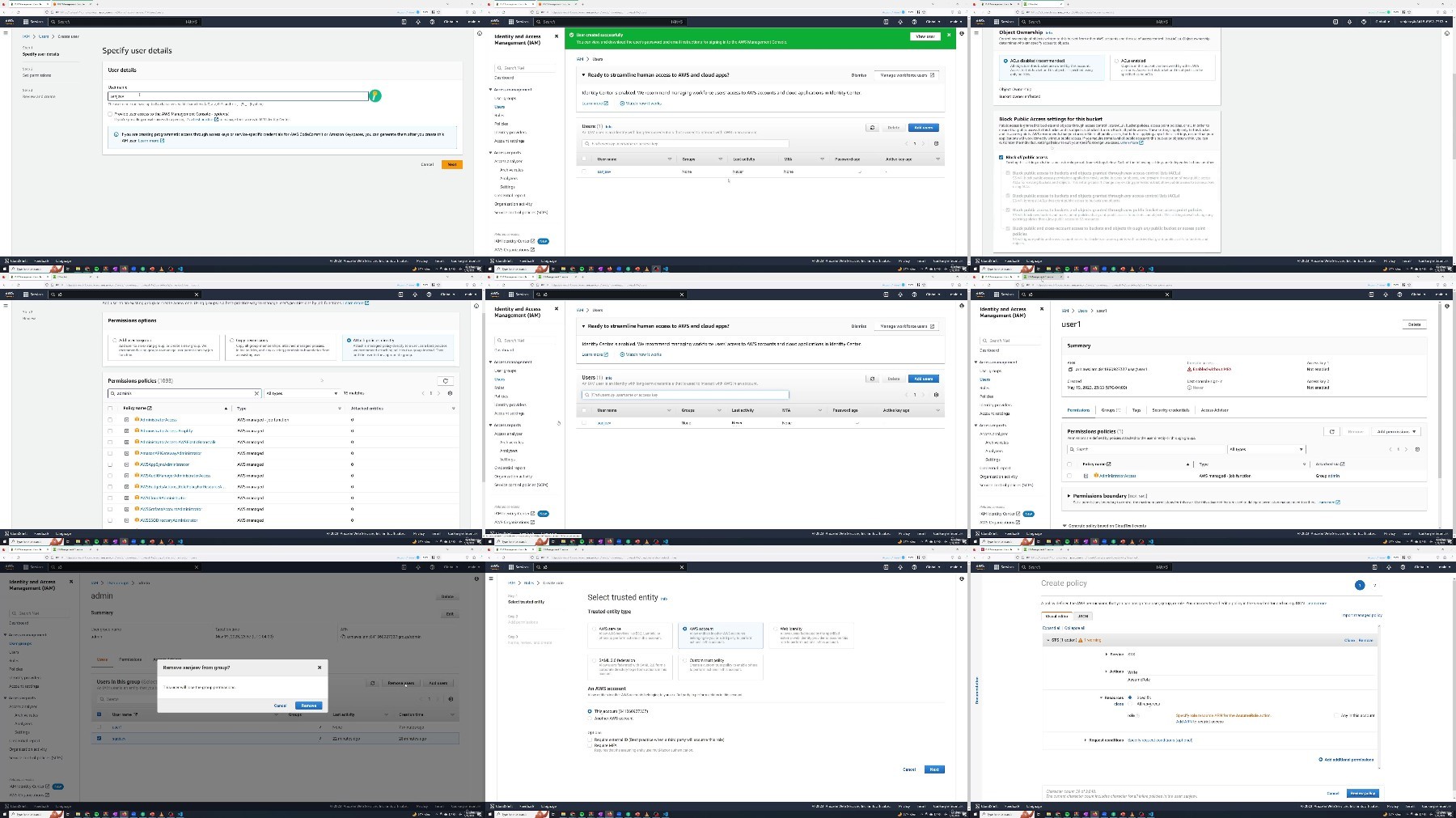Click the orange Next button on Specify user details

click(x=452, y=164)
